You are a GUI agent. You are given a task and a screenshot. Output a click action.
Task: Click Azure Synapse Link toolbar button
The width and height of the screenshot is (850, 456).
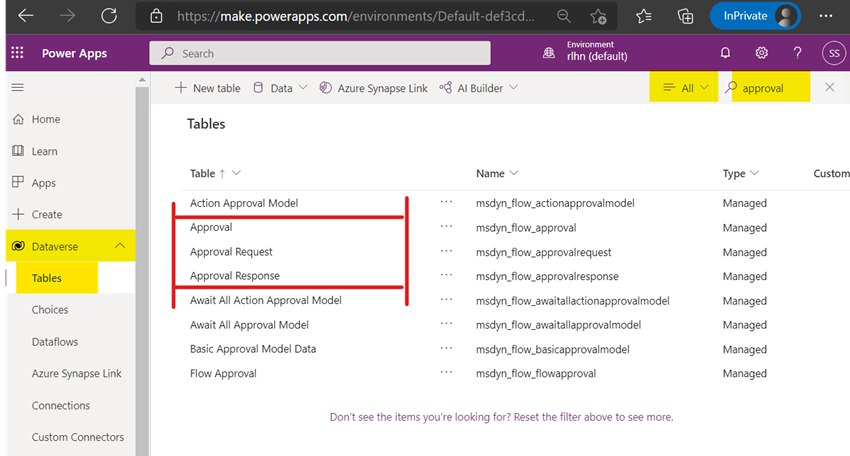(374, 88)
